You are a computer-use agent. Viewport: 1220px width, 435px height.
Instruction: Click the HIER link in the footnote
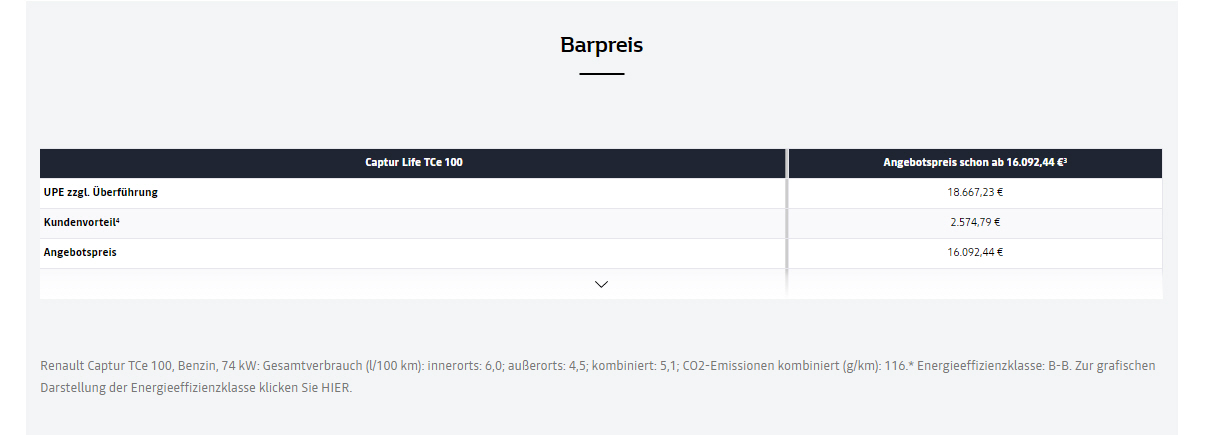pos(335,387)
